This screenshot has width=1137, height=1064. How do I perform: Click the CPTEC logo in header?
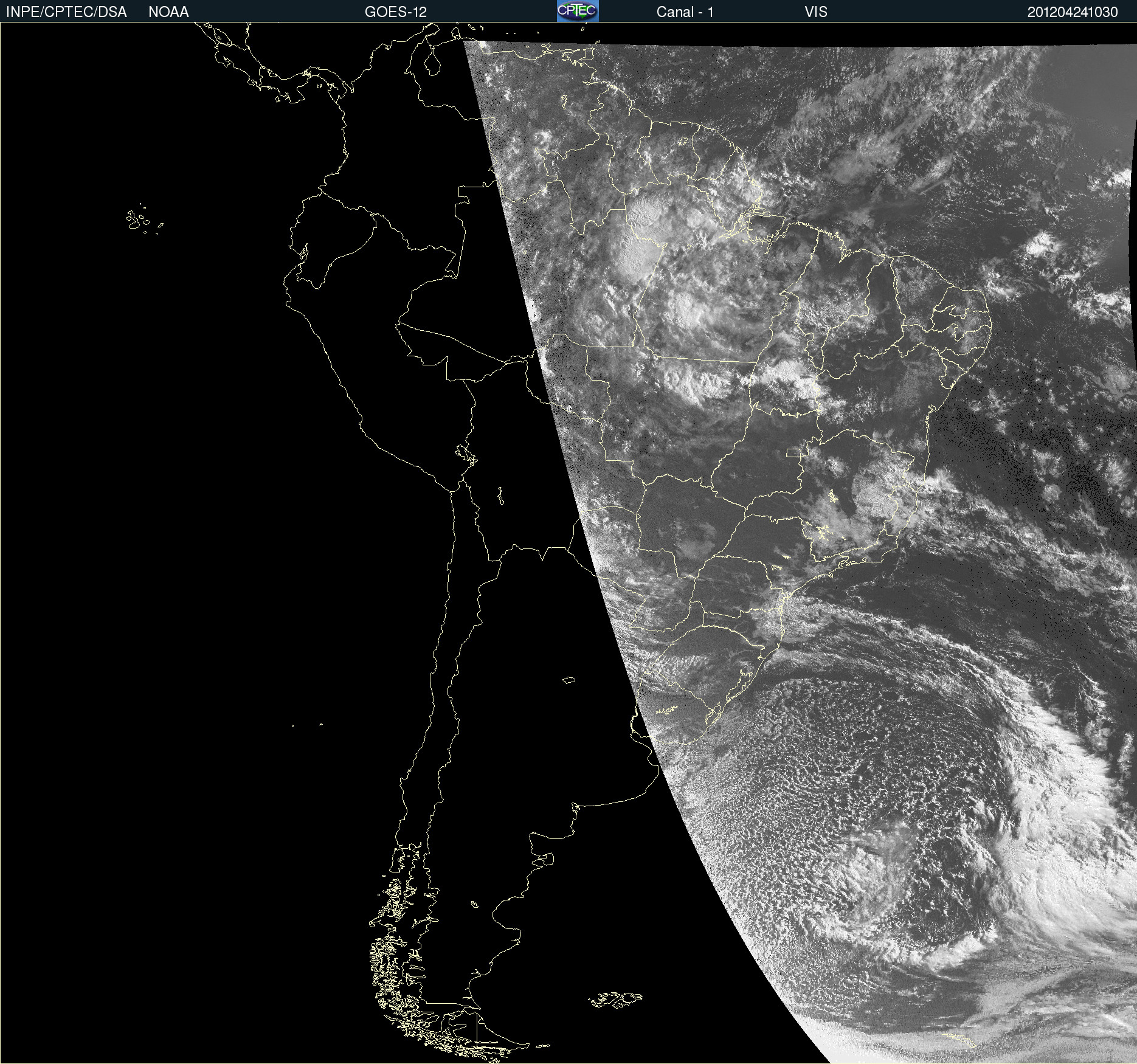click(578, 11)
